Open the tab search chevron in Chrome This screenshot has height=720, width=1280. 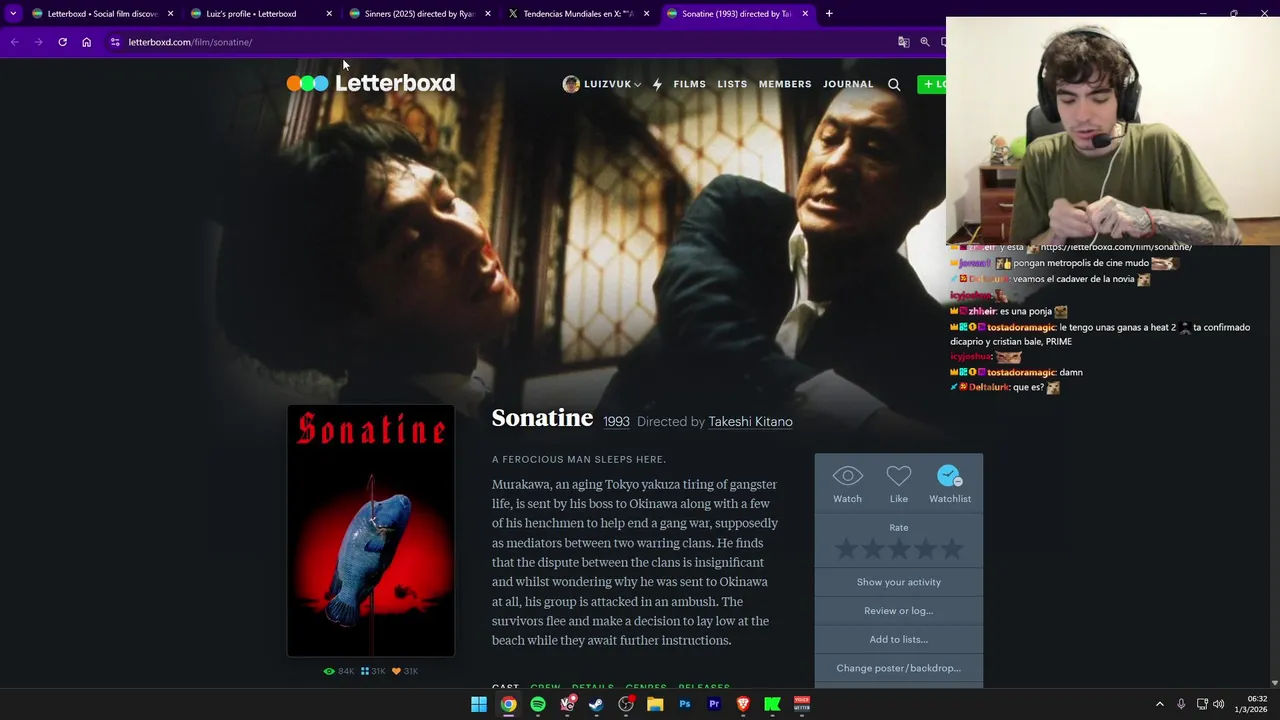point(13,14)
